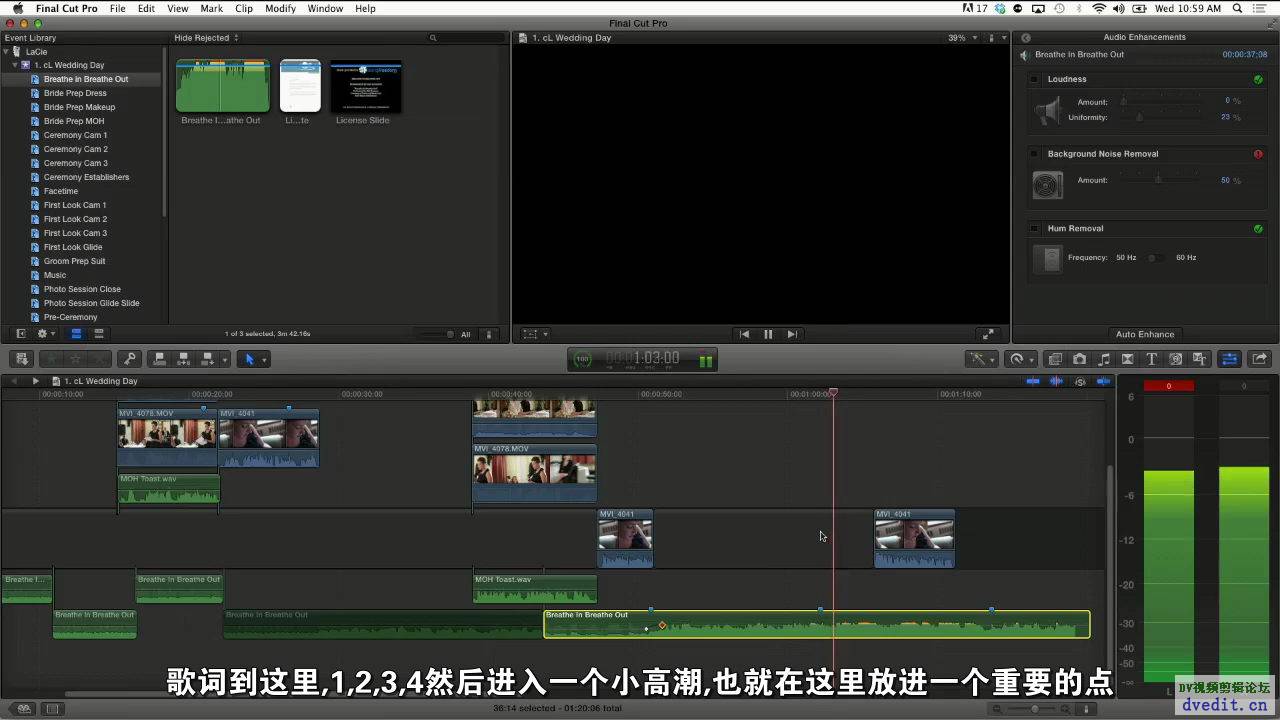Viewport: 1280px width, 720px height.
Task: Show the Photos browser camera icon
Action: [x=1079, y=359]
